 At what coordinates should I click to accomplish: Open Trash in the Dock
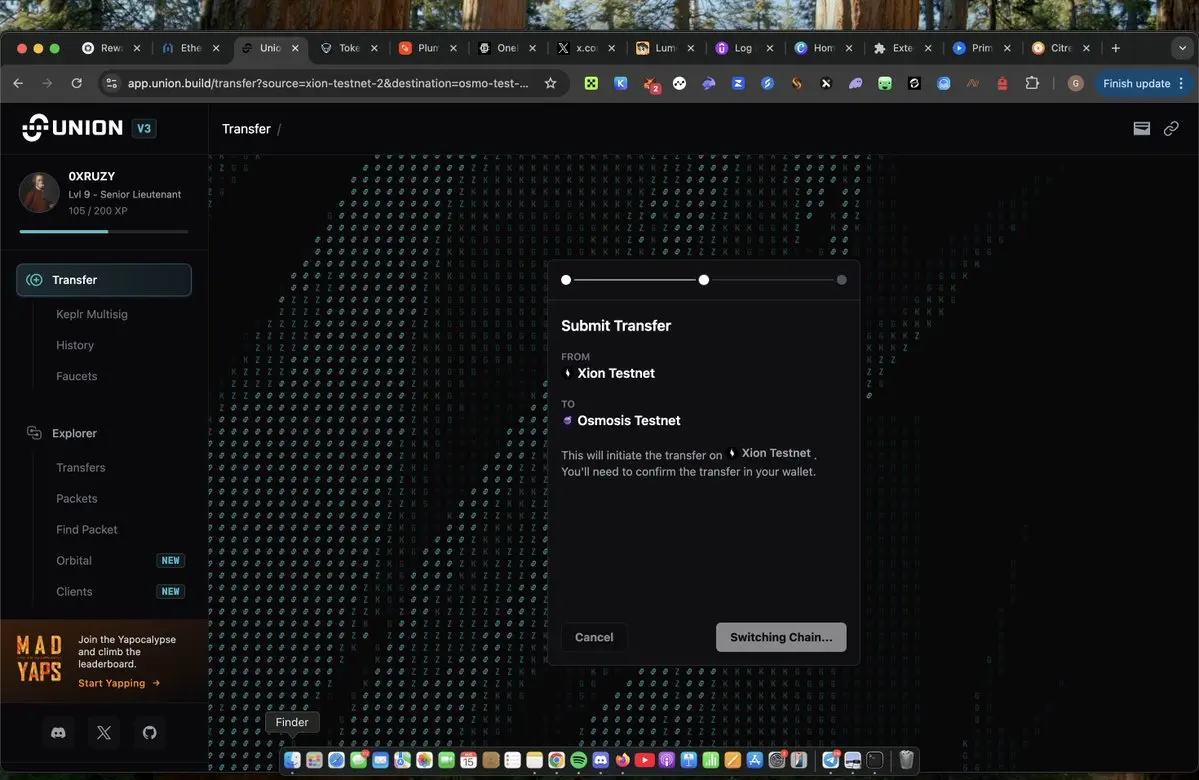coord(906,759)
